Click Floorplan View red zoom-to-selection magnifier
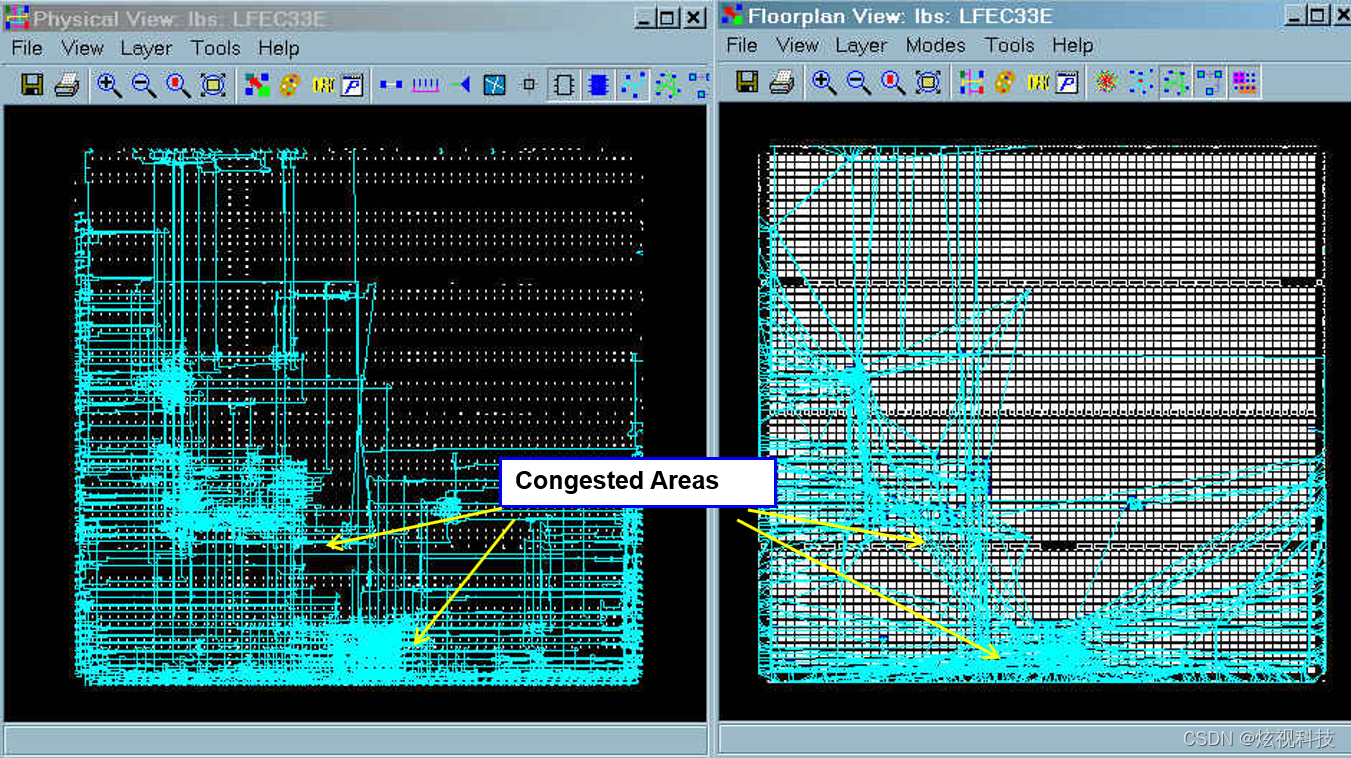Viewport: 1351px width, 758px height. click(x=893, y=82)
